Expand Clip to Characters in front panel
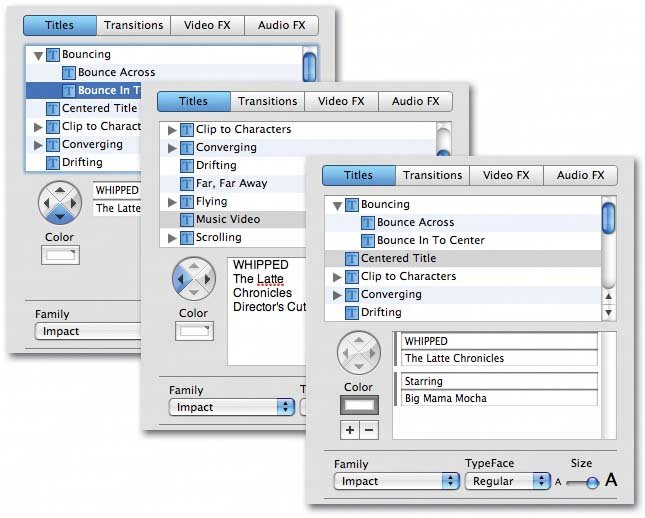 (337, 277)
